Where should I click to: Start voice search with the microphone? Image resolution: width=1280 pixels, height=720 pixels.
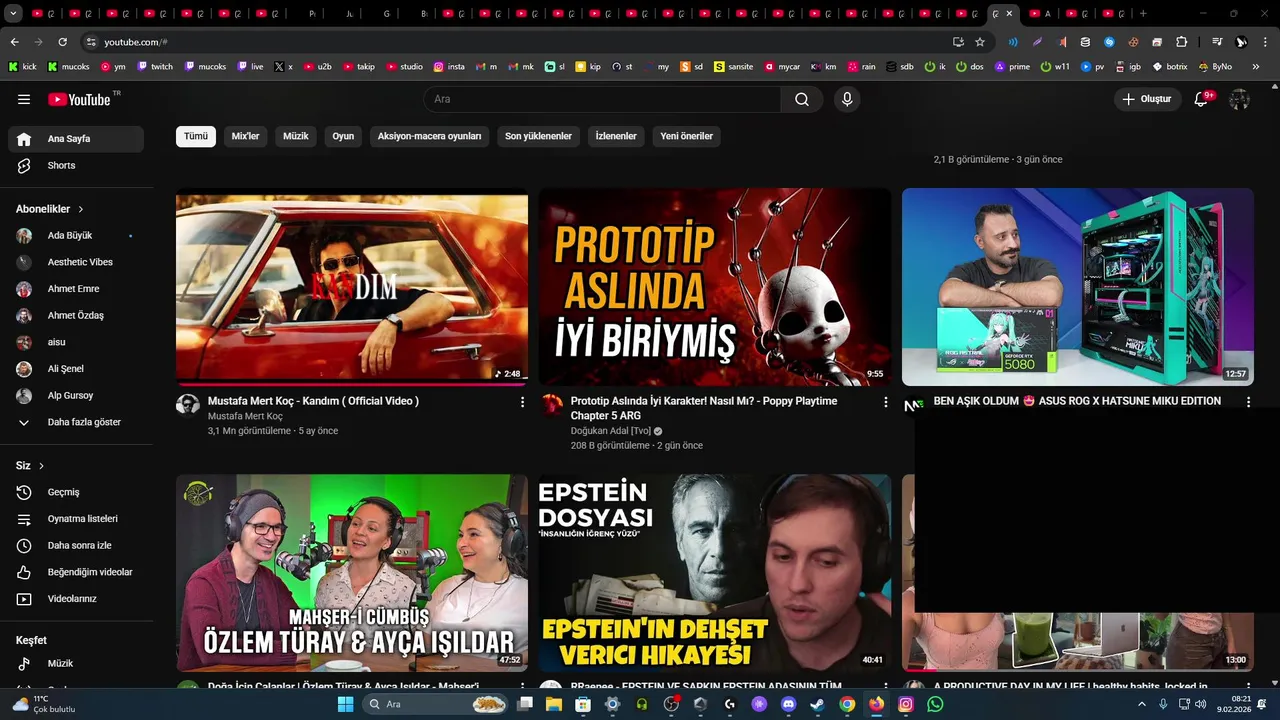(x=847, y=99)
